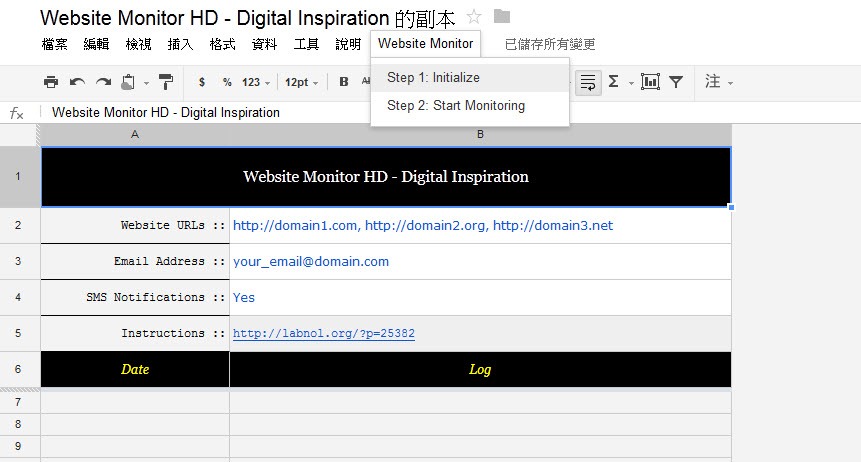The width and height of the screenshot is (861, 462).
Task: Click the Log header cell
Action: (480, 369)
